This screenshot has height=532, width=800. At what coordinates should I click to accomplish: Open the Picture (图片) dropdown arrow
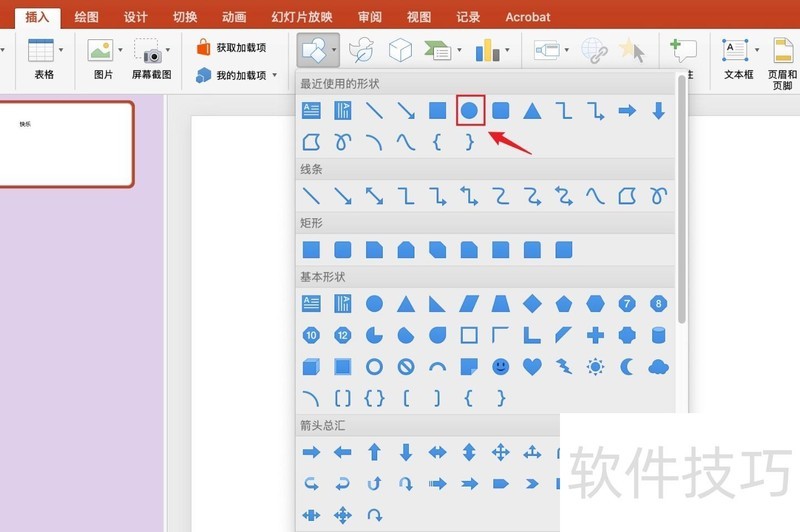121,49
